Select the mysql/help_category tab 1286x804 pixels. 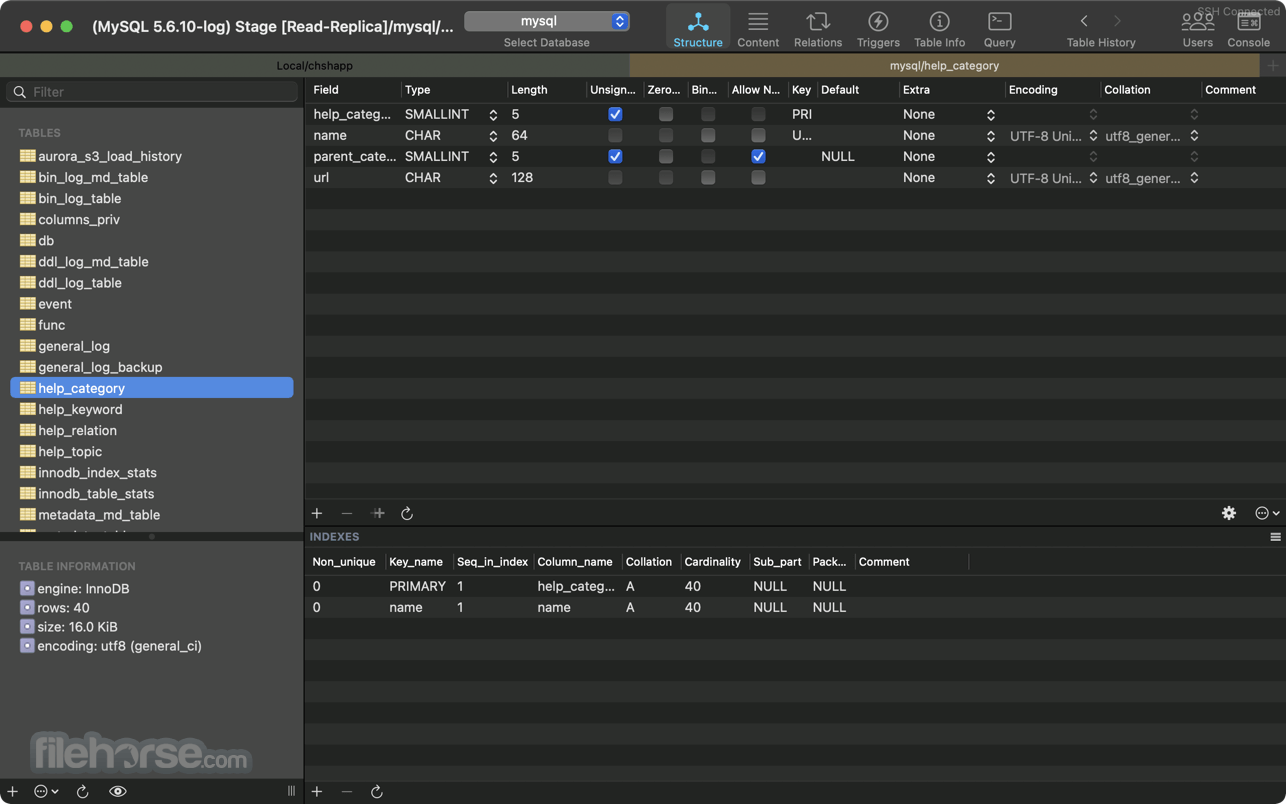[x=944, y=66]
